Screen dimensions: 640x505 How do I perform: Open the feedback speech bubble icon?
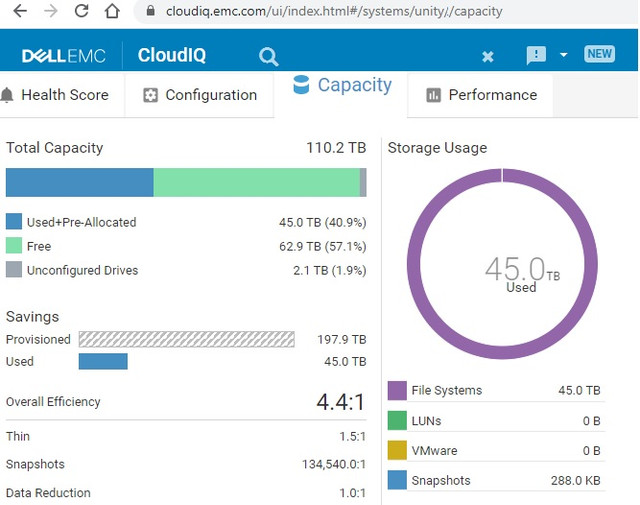pyautogui.click(x=536, y=55)
